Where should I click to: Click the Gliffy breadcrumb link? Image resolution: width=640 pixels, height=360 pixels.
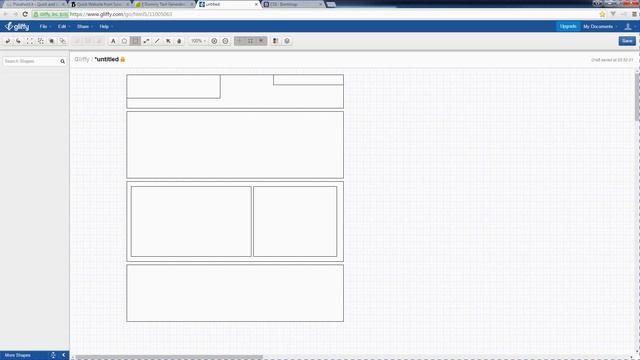(82, 59)
